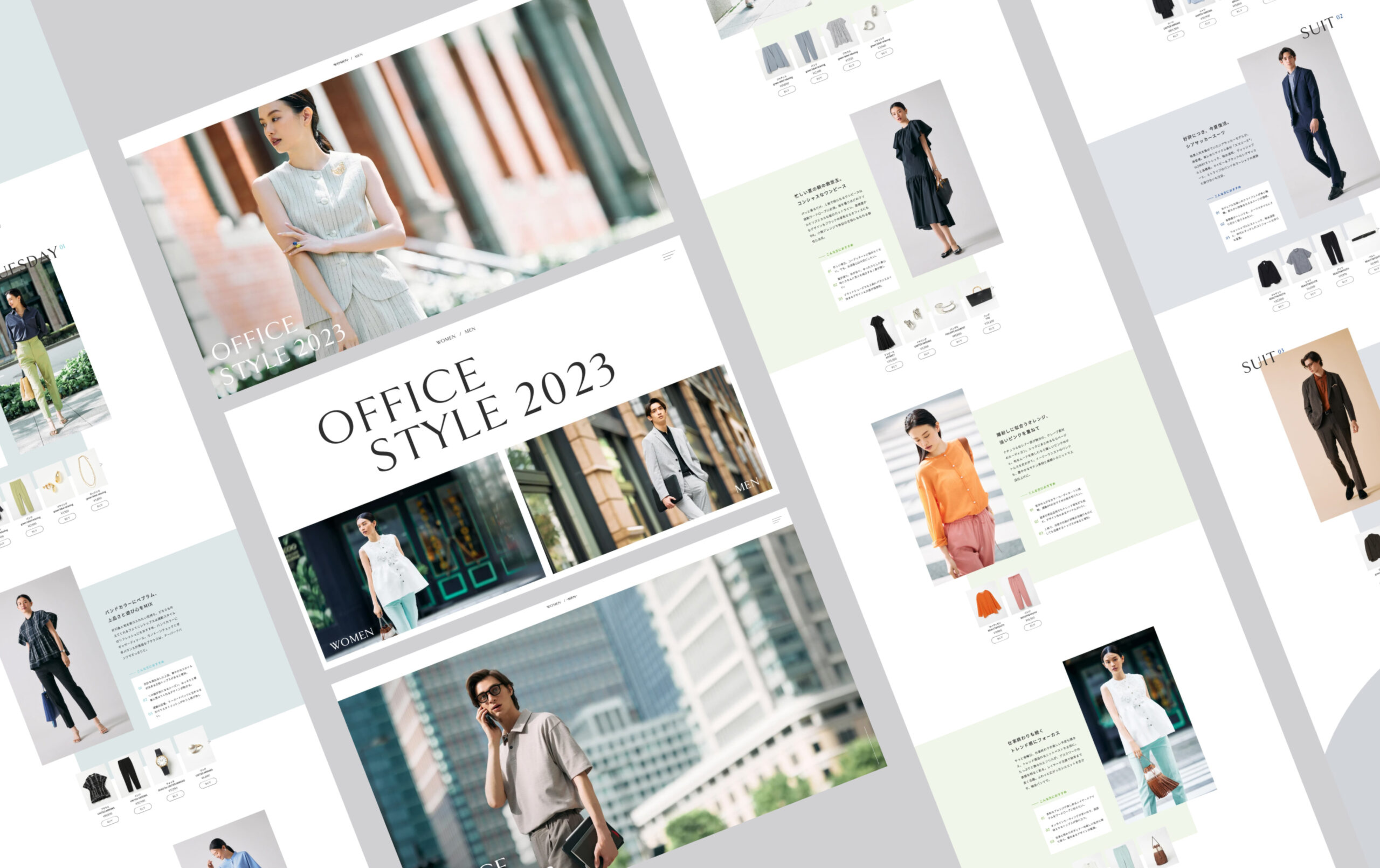Screen dimensions: 1380x868
Task: Click BUY under the gray blouse product
Action: pos(852,65)
